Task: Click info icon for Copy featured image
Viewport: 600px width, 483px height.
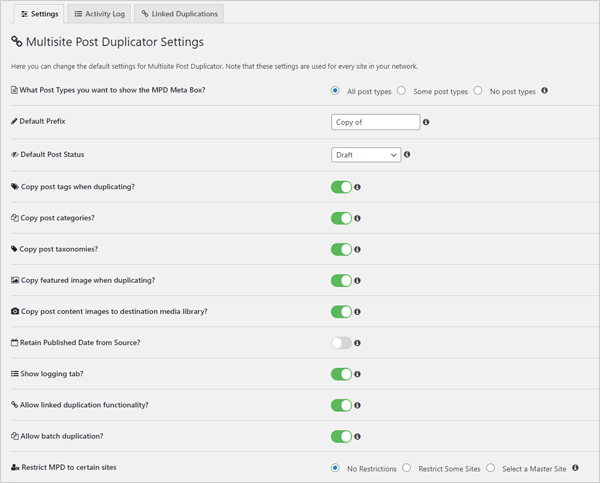Action: pos(357,281)
